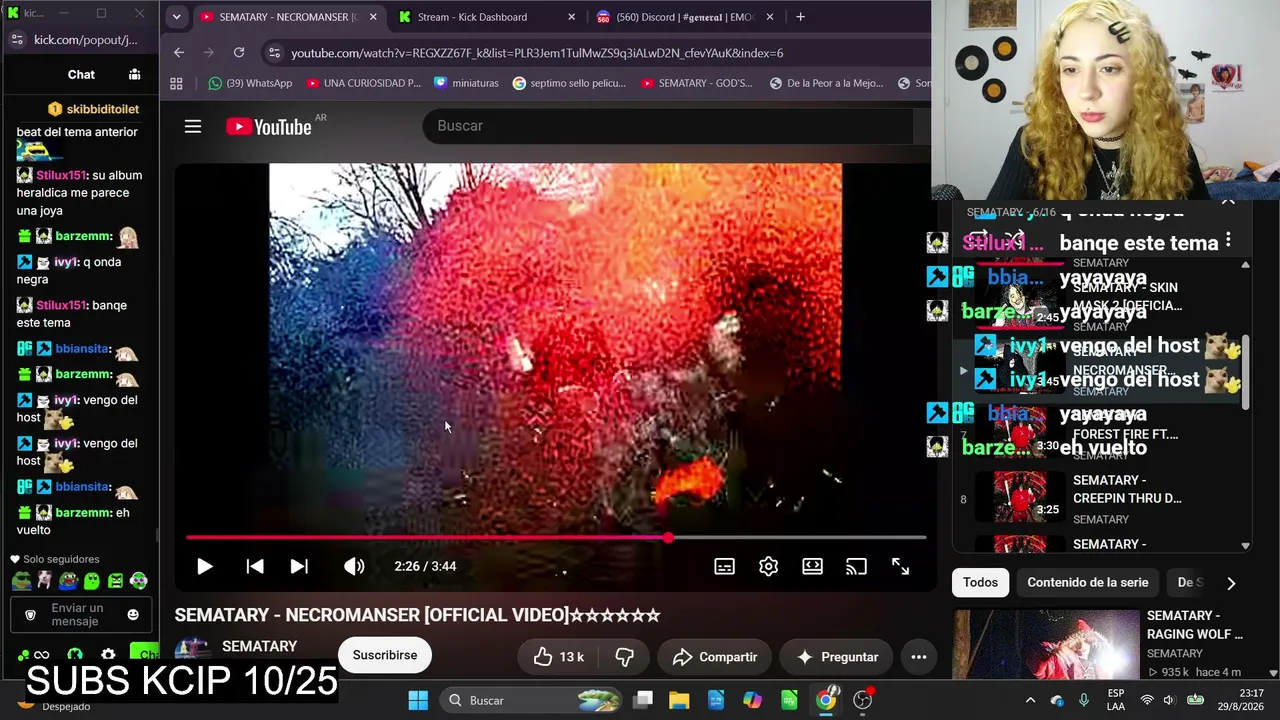Screen dimensions: 1280x720
Task: Close the Kick Dashboard tab
Action: (572, 17)
